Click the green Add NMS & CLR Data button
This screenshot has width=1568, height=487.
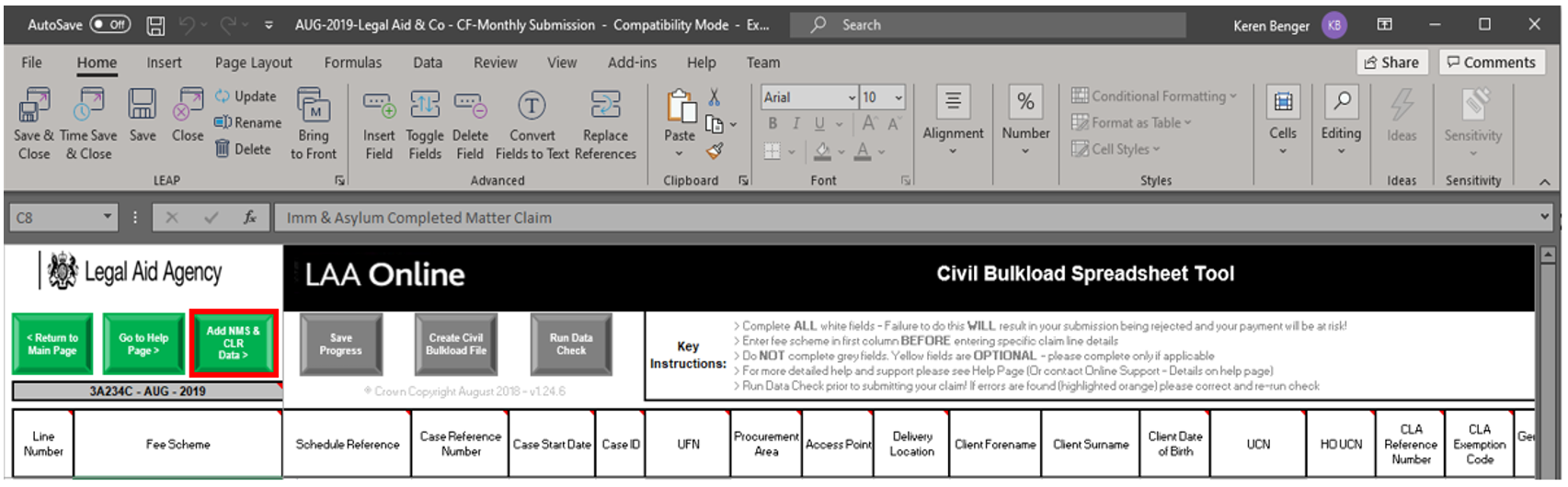pyautogui.click(x=234, y=344)
